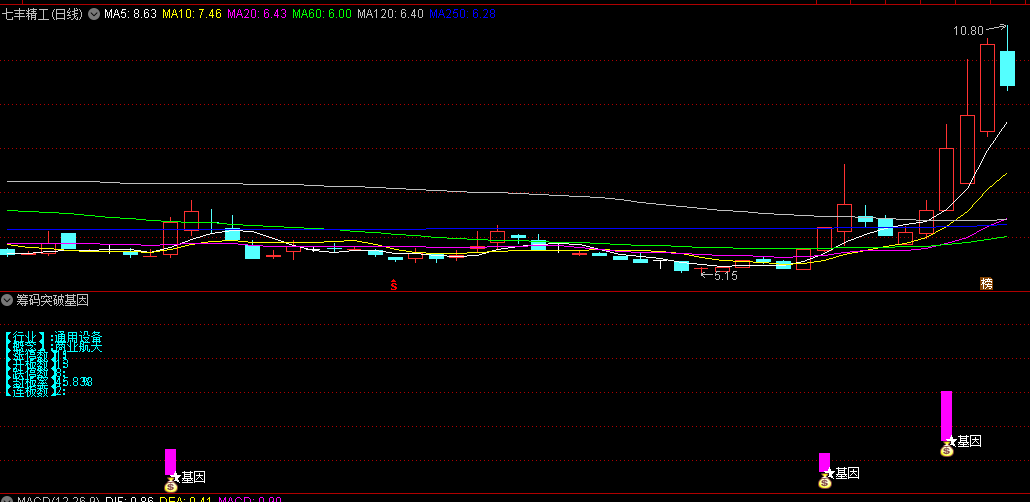Click the stock title 七丰精工(日线)
The height and width of the screenshot is (502, 1030).
(42, 14)
